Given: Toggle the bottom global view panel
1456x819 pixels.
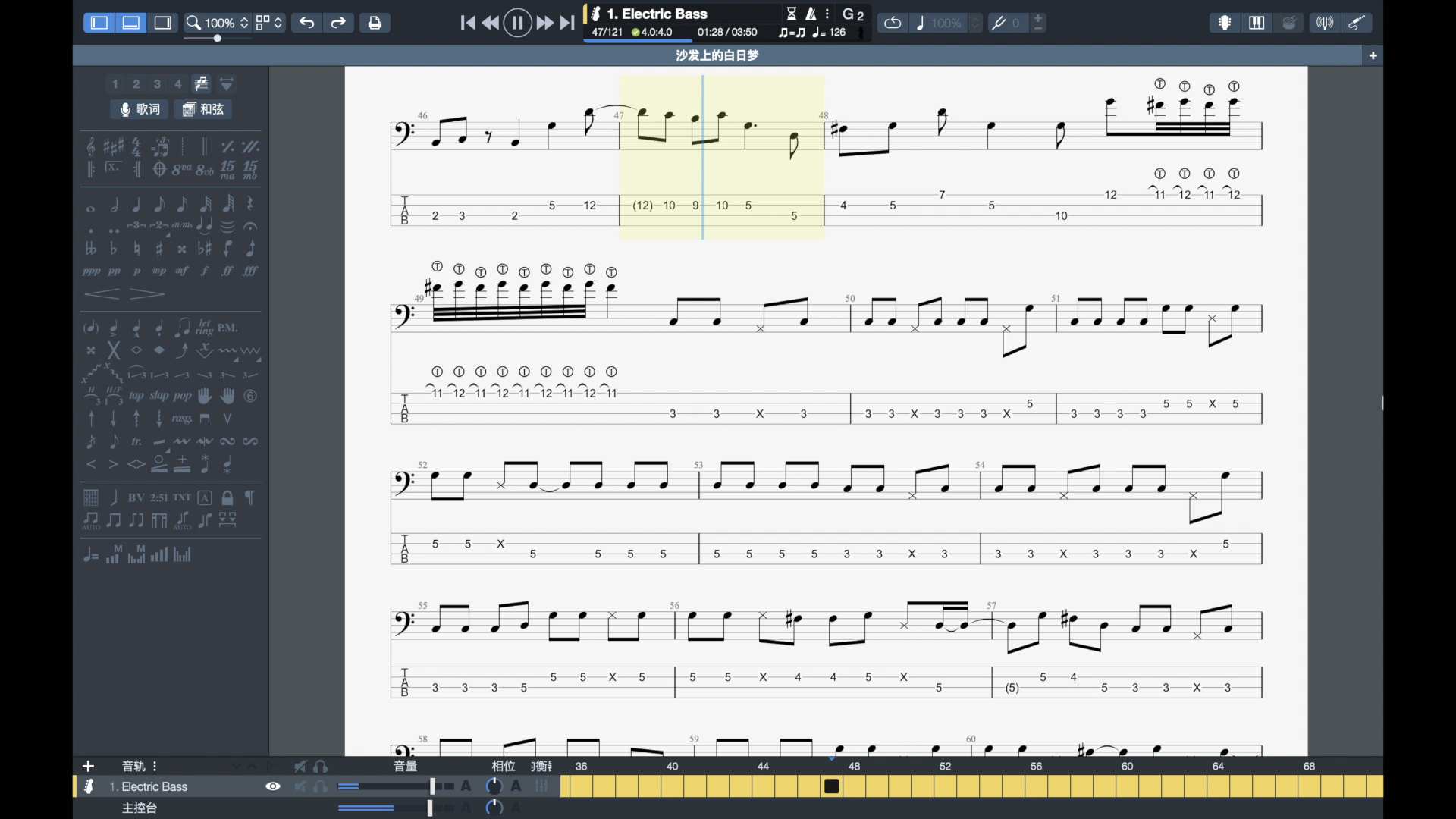Looking at the screenshot, I should click(x=131, y=23).
